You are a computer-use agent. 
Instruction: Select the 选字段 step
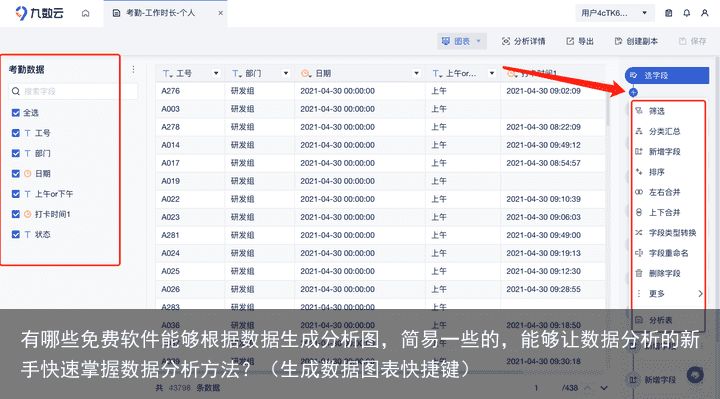tap(667, 75)
